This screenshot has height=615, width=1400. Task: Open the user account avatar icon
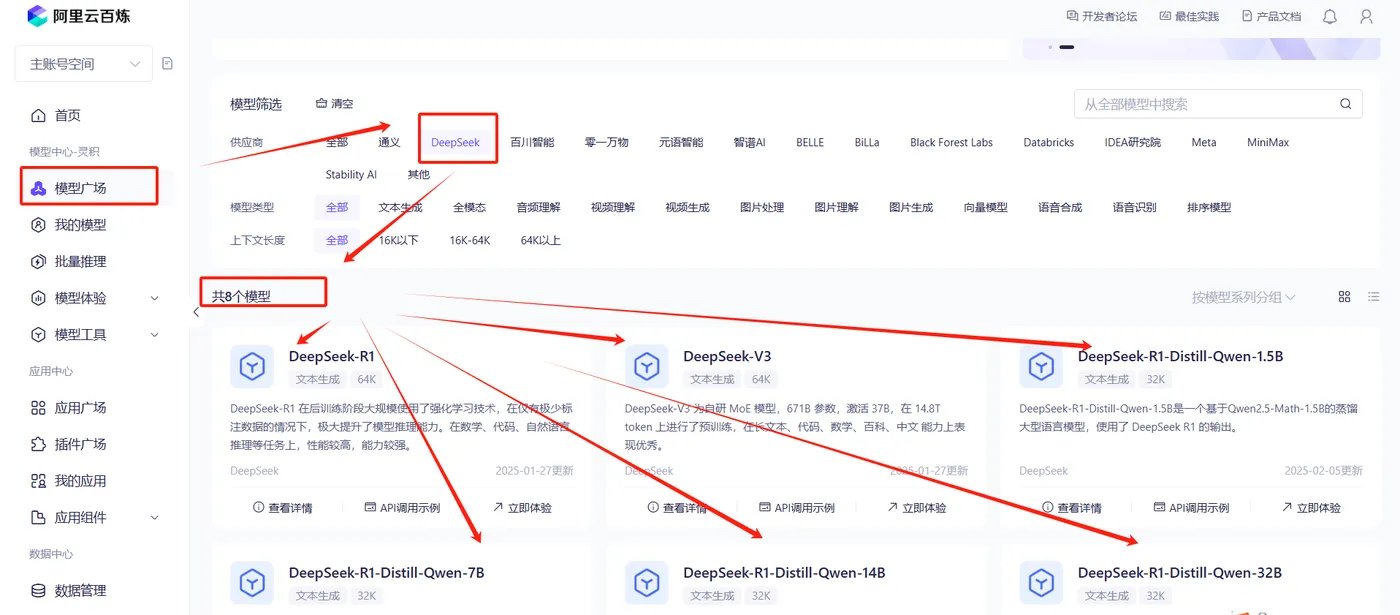pyautogui.click(x=1366, y=17)
